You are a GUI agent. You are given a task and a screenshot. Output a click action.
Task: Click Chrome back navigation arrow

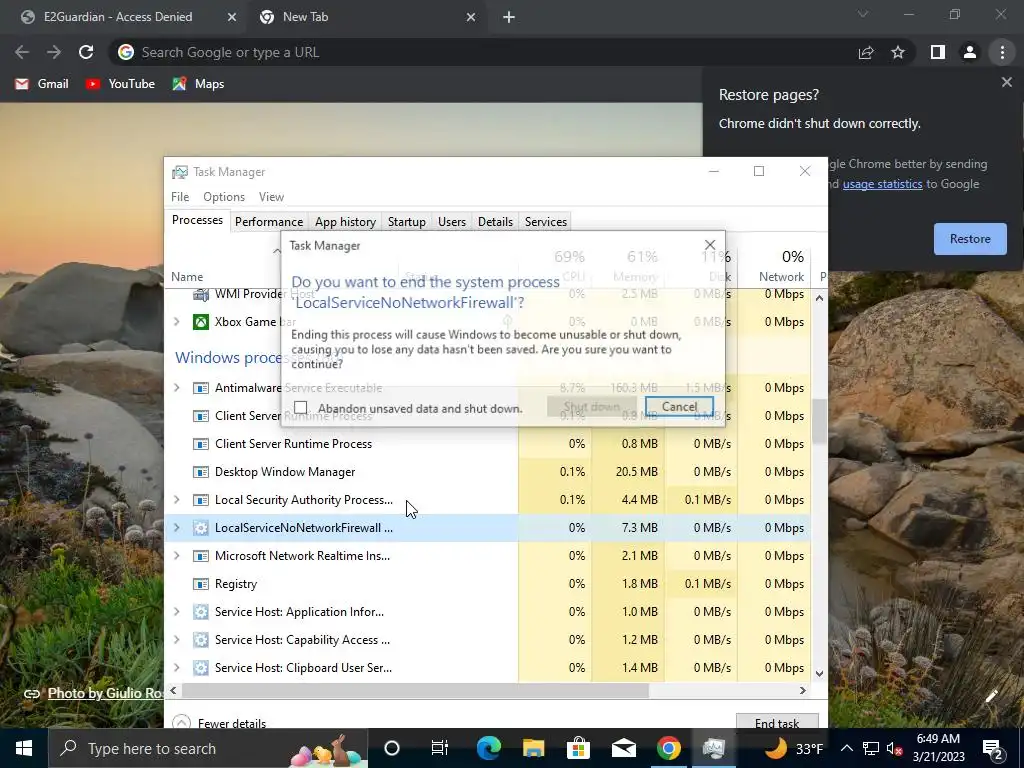pyautogui.click(x=22, y=52)
